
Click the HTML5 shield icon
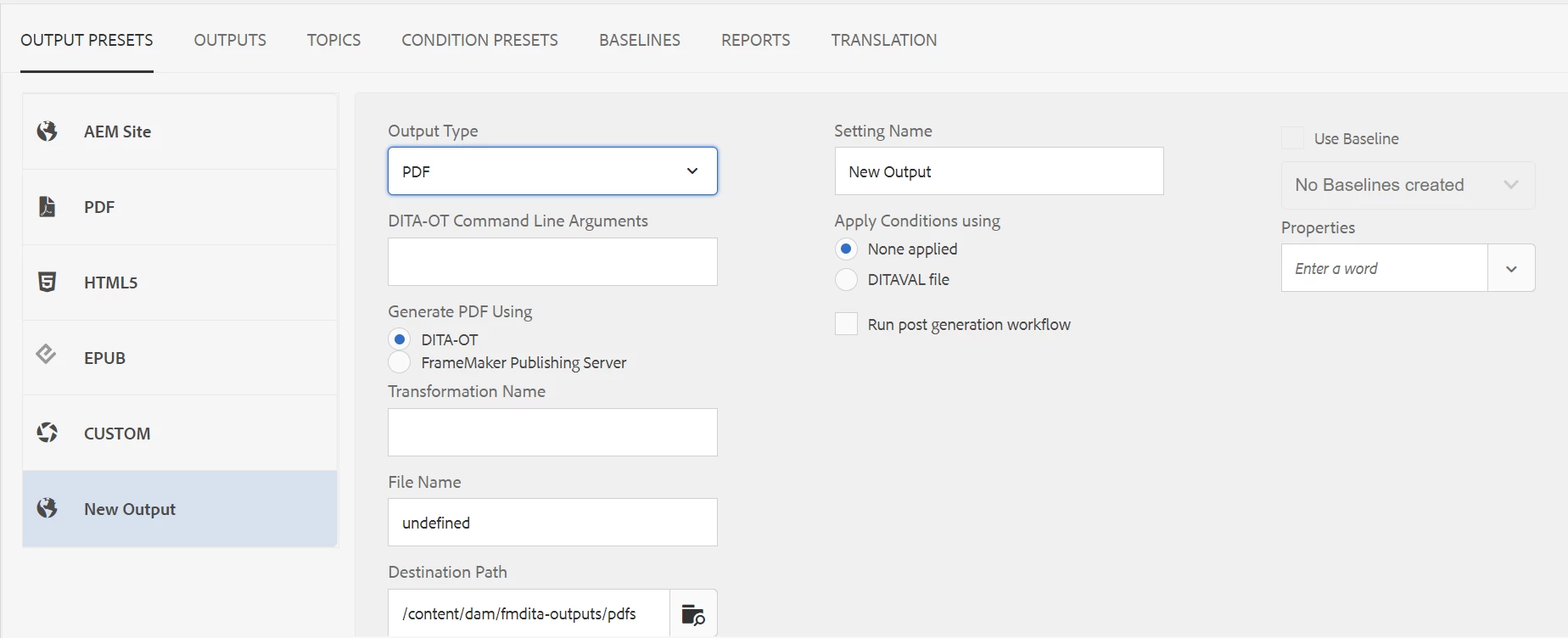click(48, 282)
